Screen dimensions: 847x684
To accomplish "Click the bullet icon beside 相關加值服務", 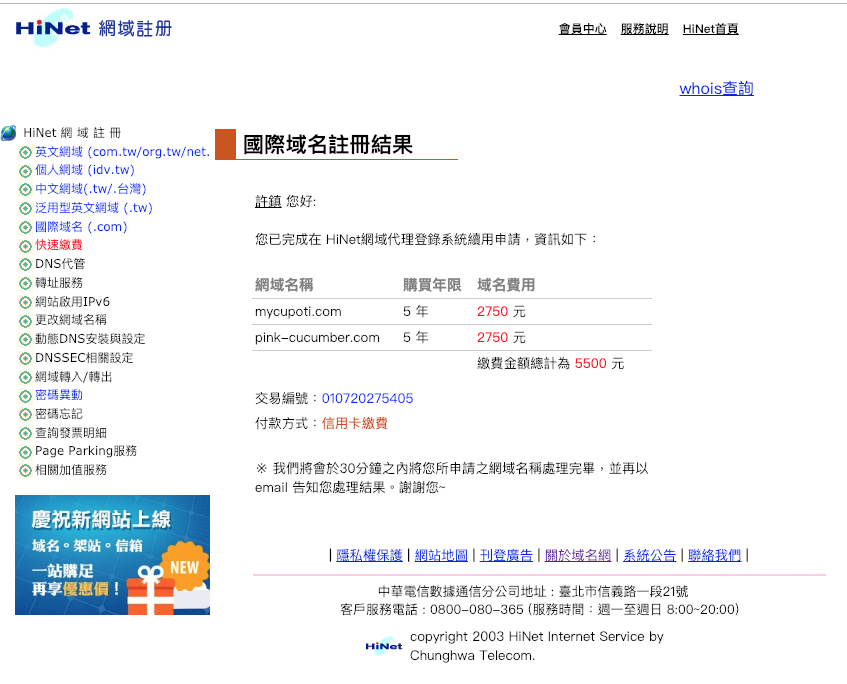I will click(25, 470).
